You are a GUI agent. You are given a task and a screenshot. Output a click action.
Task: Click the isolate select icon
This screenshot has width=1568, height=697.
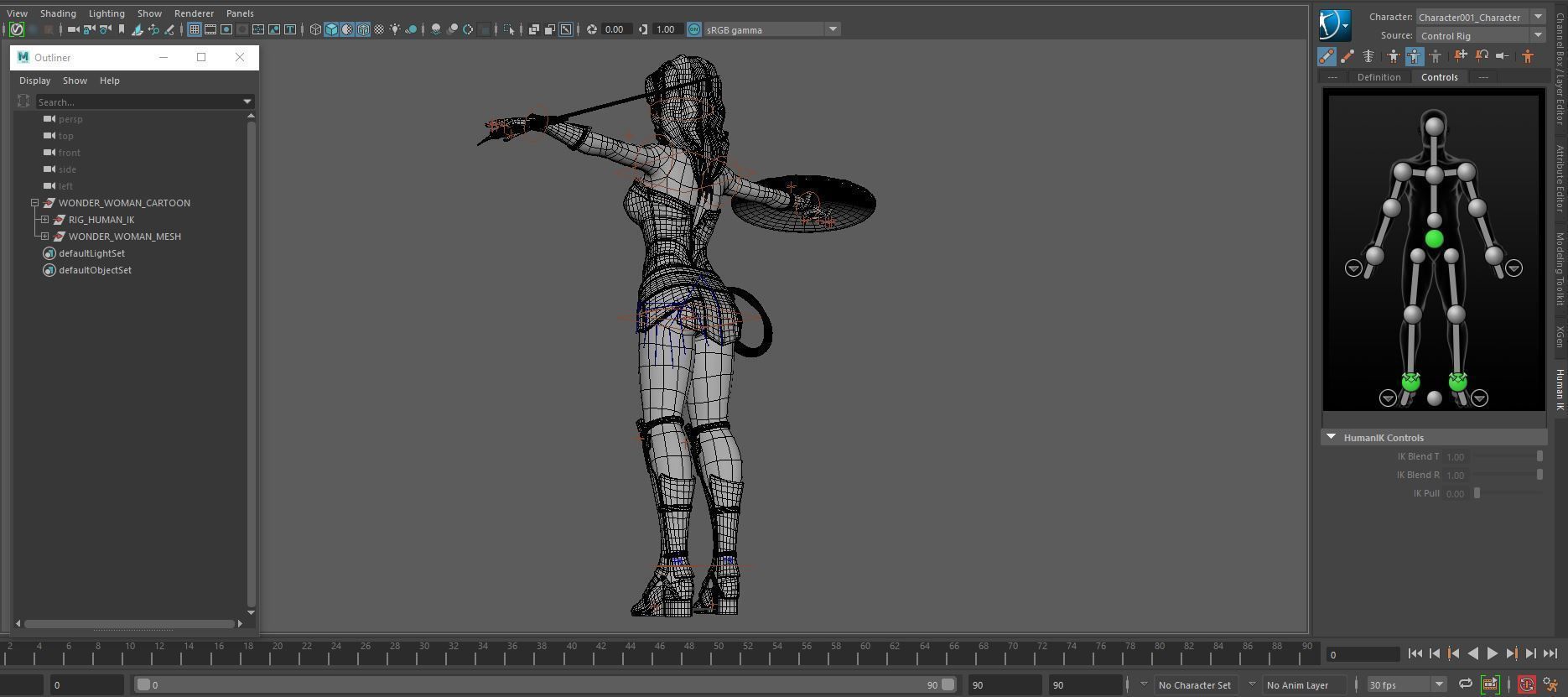point(509,29)
